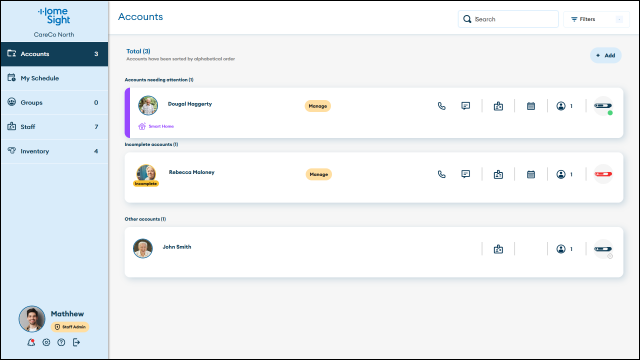
Task: Click CareCo North organization name
Action: click(54, 35)
